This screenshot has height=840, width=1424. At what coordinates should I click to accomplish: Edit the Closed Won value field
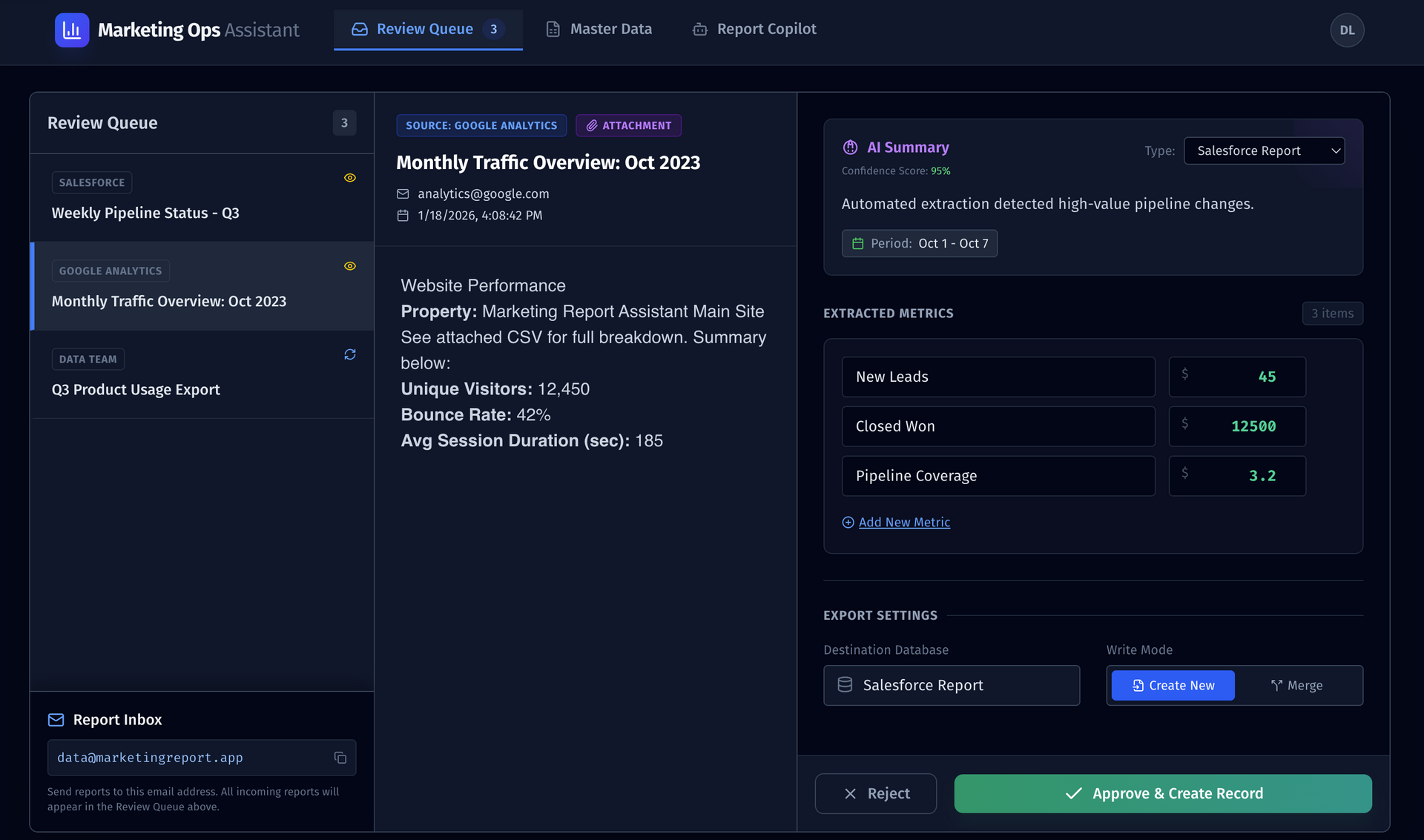pos(1237,426)
